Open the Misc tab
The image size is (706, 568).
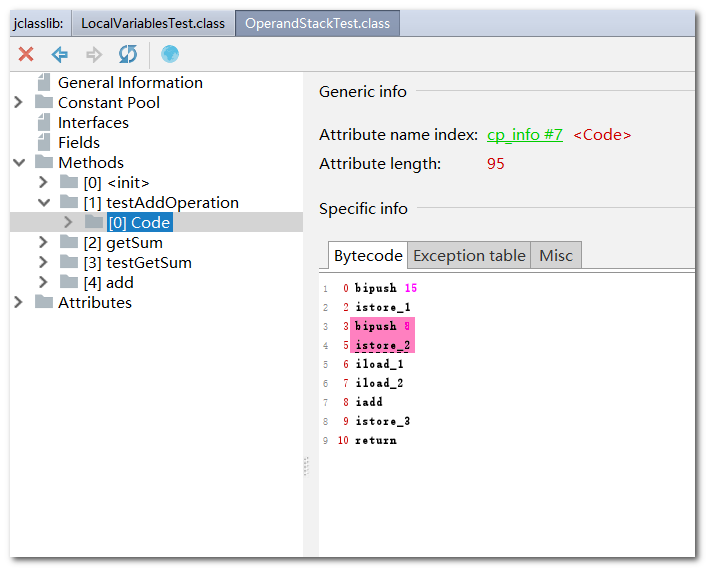(556, 256)
